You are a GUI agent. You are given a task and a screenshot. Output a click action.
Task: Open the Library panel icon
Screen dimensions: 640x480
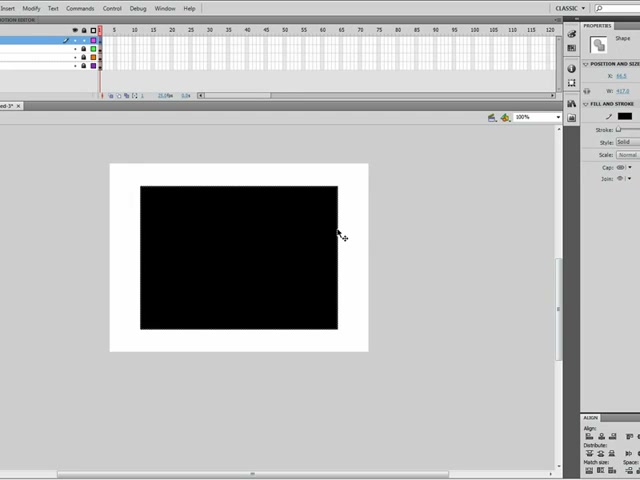coord(571,104)
